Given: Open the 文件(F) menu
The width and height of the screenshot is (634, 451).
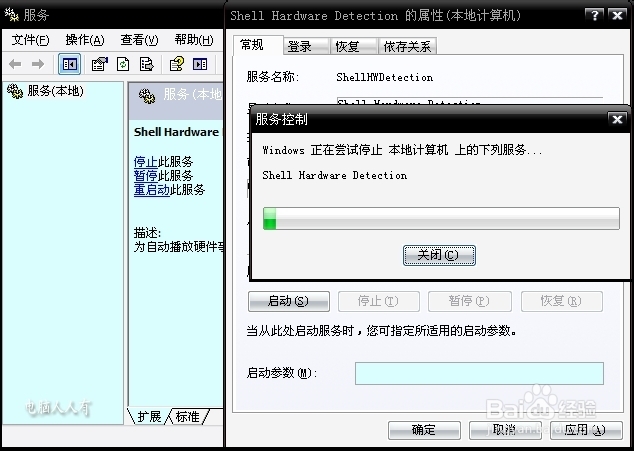Looking at the screenshot, I should (30, 40).
